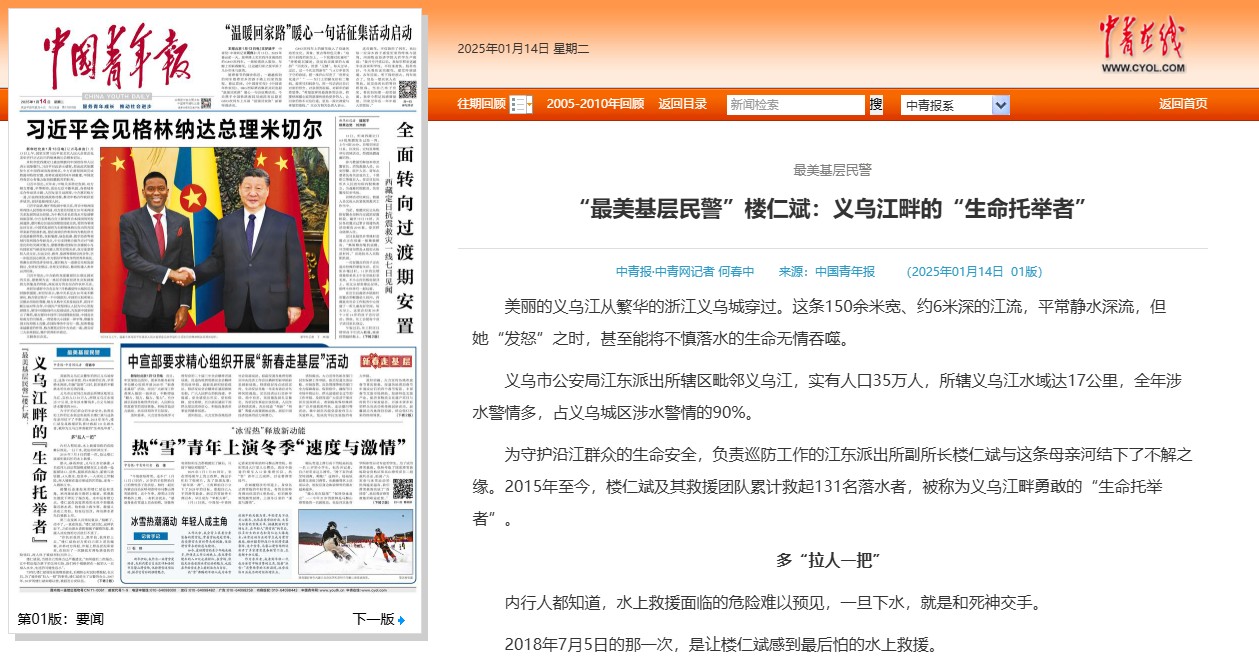This screenshot has width=1259, height=656.
Task: Open article 热"雪"青年上演冬季"速度与激情"
Action: [267, 445]
